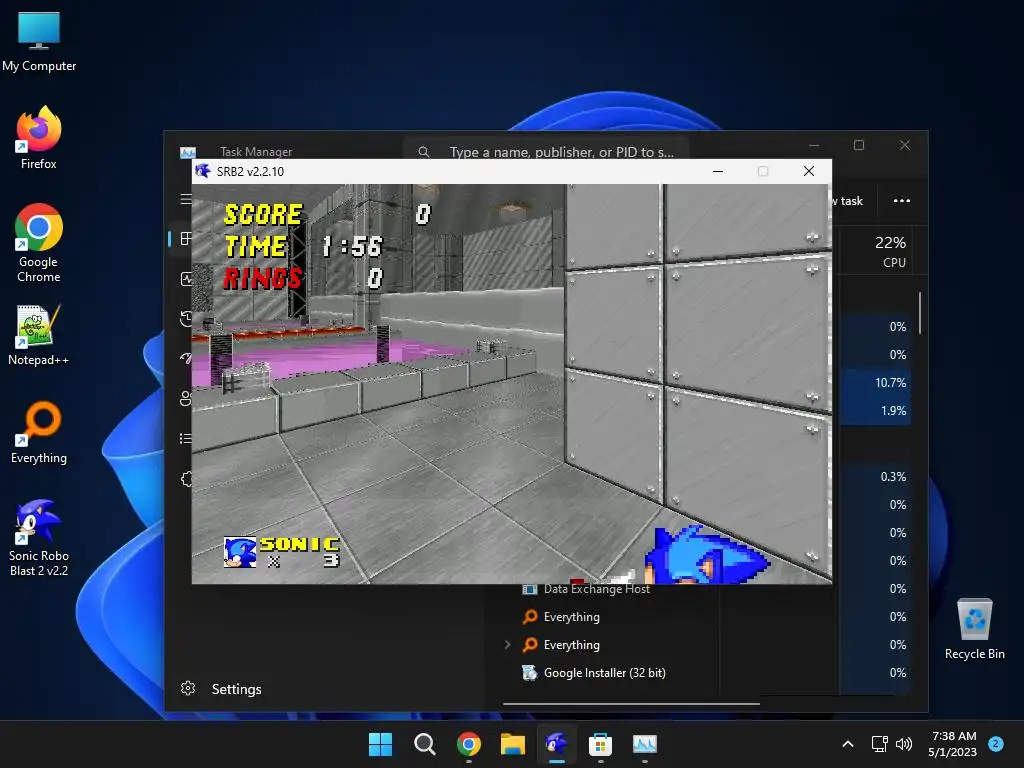Screen dimensions: 1024x768
Task: Click the SRB2 window title icon
Action: (203, 171)
